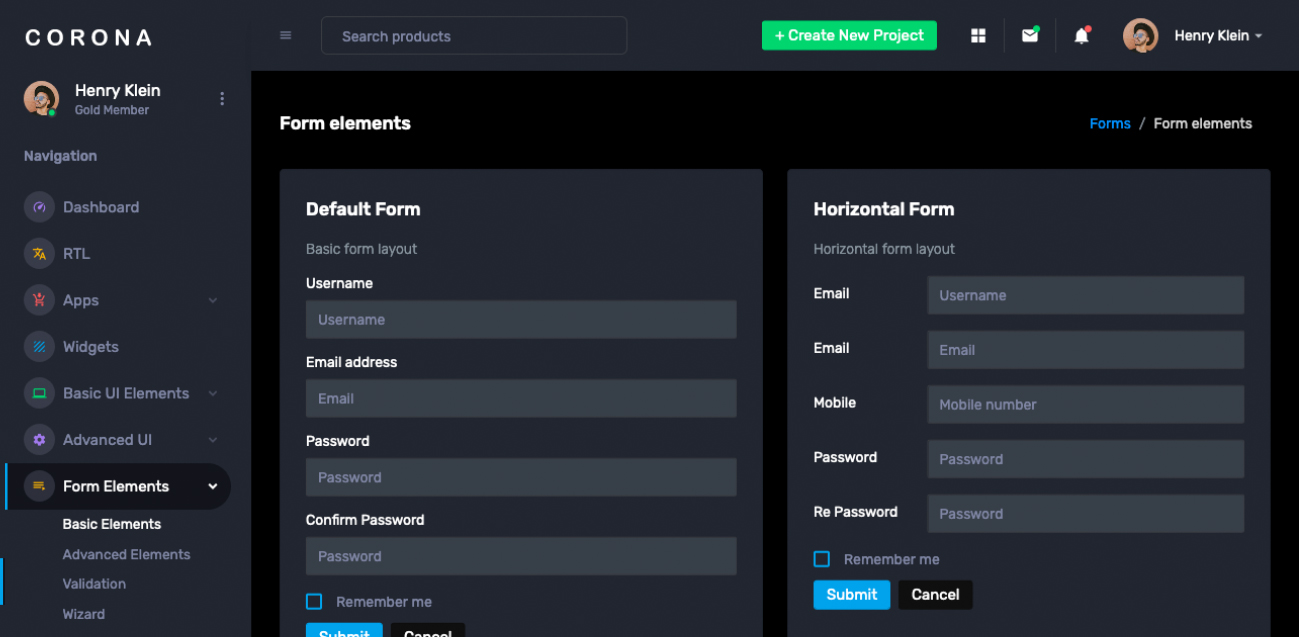Open the mail messages icon
This screenshot has height=637, width=1299.
tap(1029, 36)
